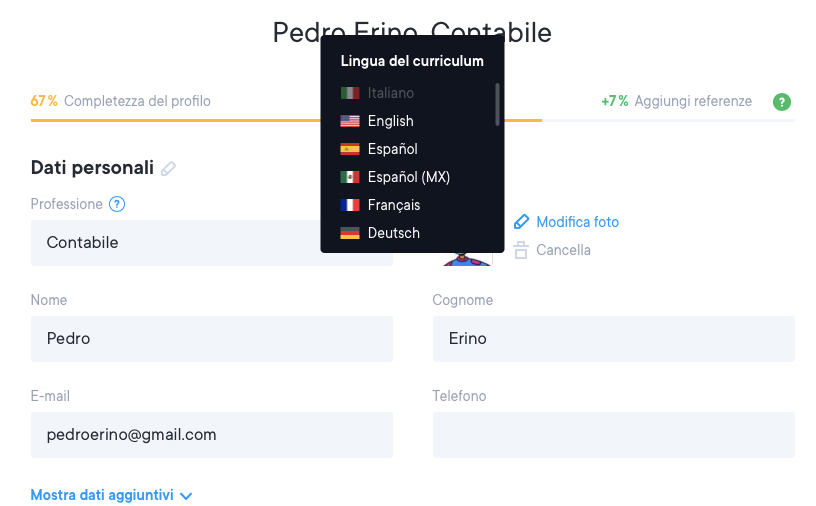Focus the Telefono input field

(x=613, y=435)
